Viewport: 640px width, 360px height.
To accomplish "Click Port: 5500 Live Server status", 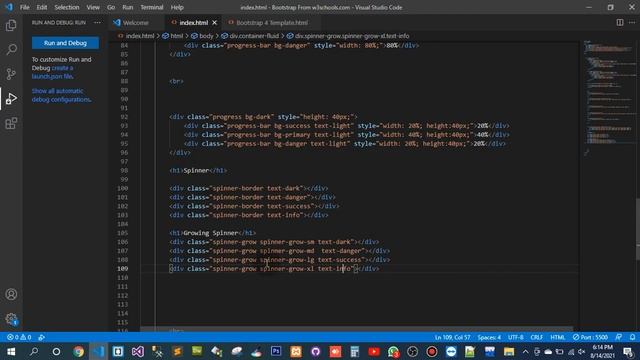I will point(590,337).
